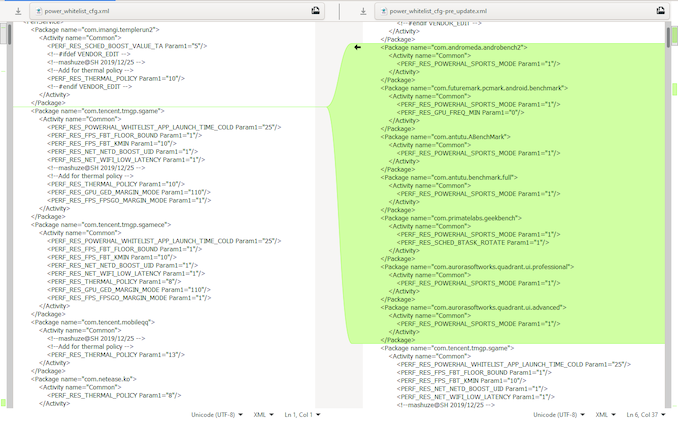
Task: Push green change left with arrow icon
Action: point(358,47)
